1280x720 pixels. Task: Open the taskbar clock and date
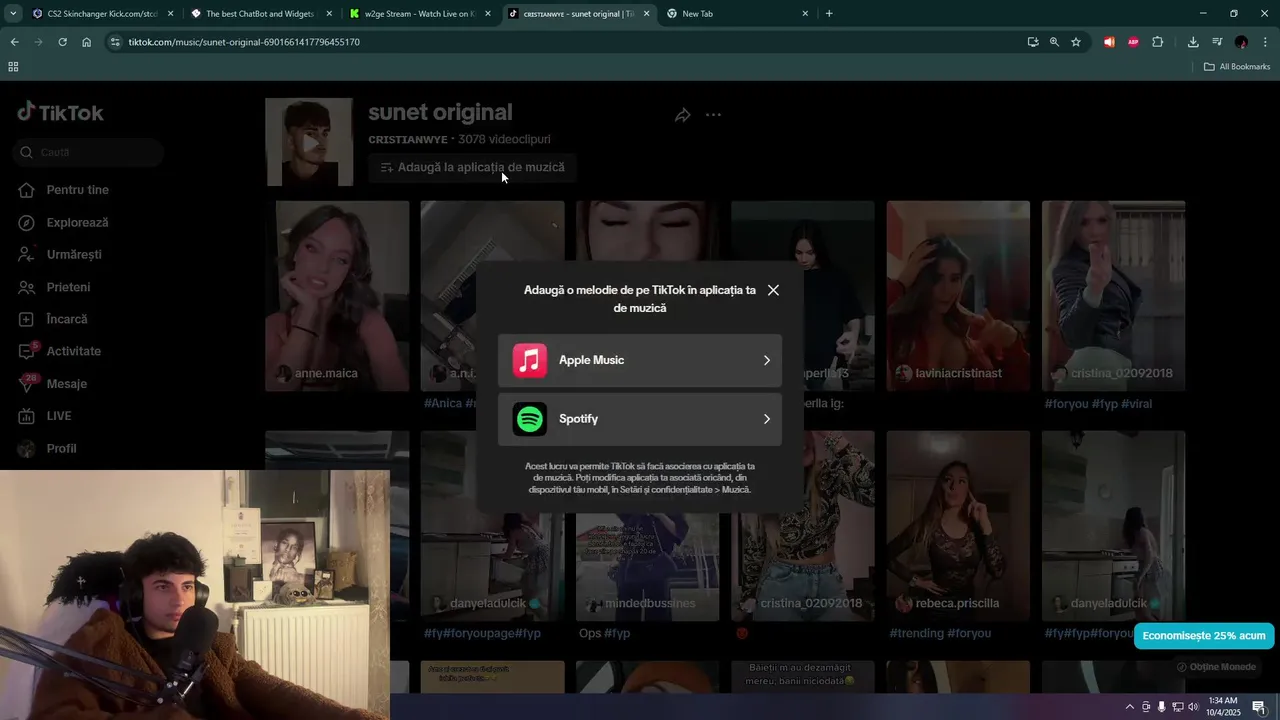[x=1223, y=706]
